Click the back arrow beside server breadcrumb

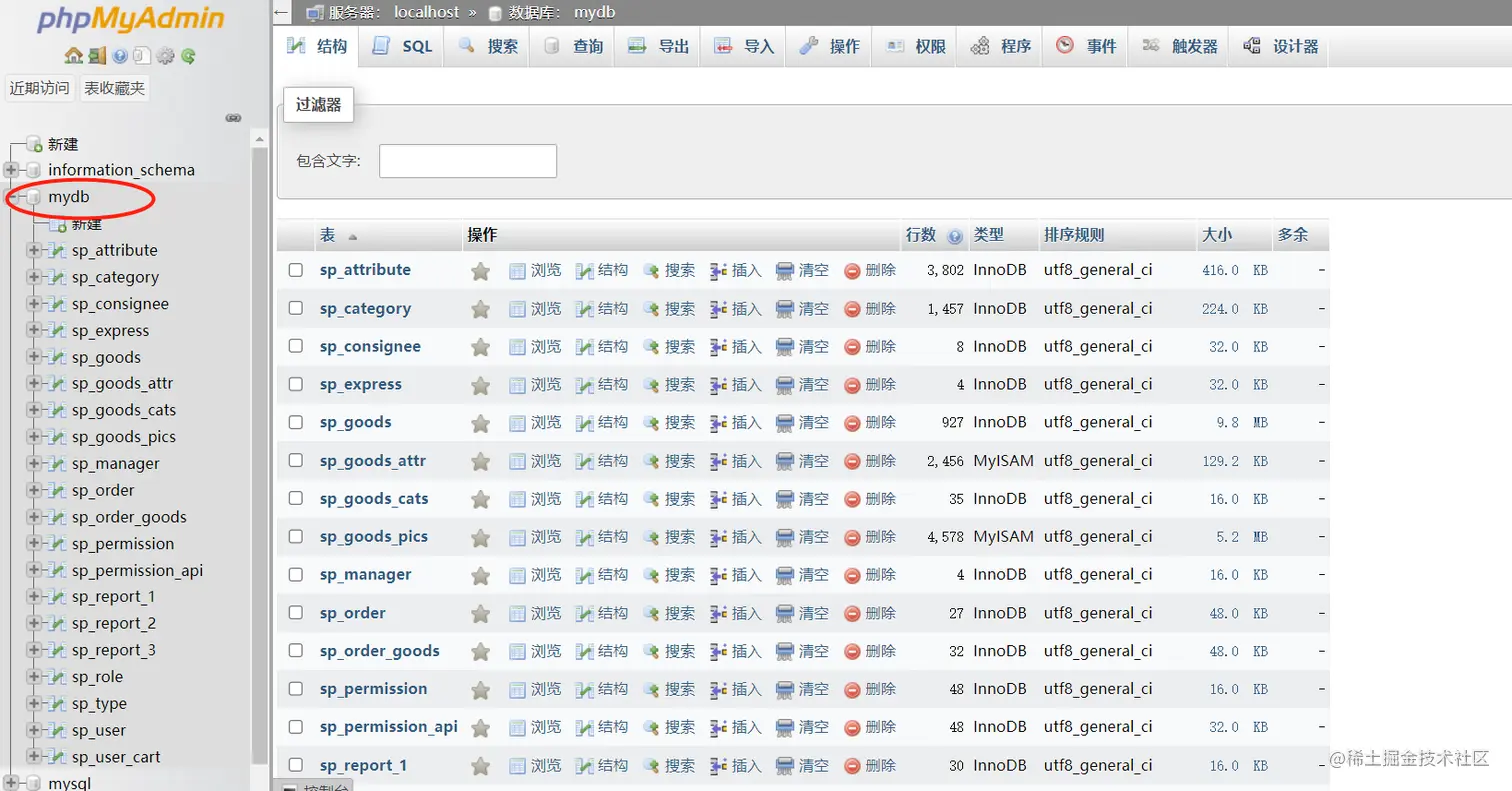pos(282,12)
